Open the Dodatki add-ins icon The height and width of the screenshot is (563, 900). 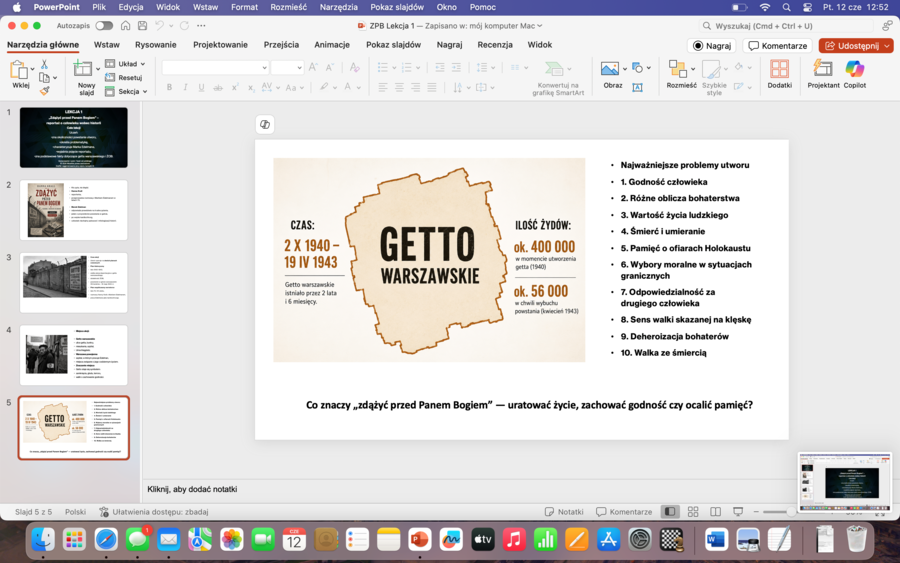[779, 69]
